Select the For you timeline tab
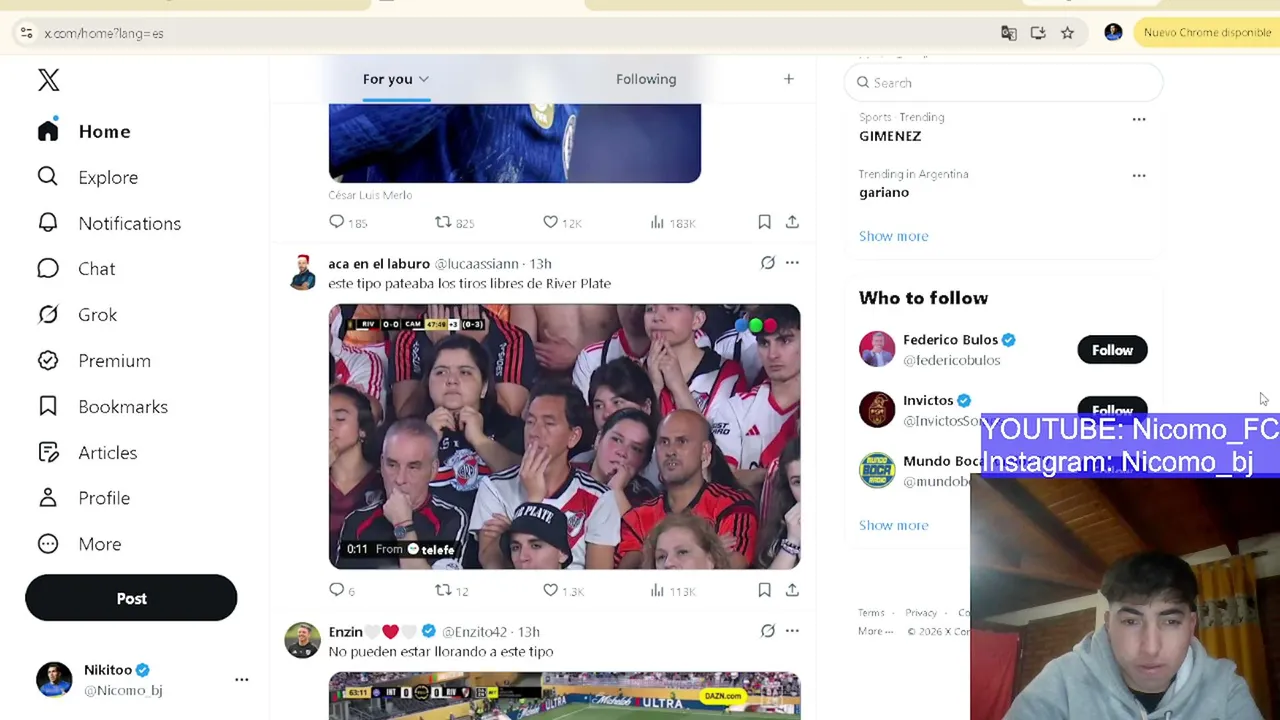The height and width of the screenshot is (720, 1280). (388, 79)
